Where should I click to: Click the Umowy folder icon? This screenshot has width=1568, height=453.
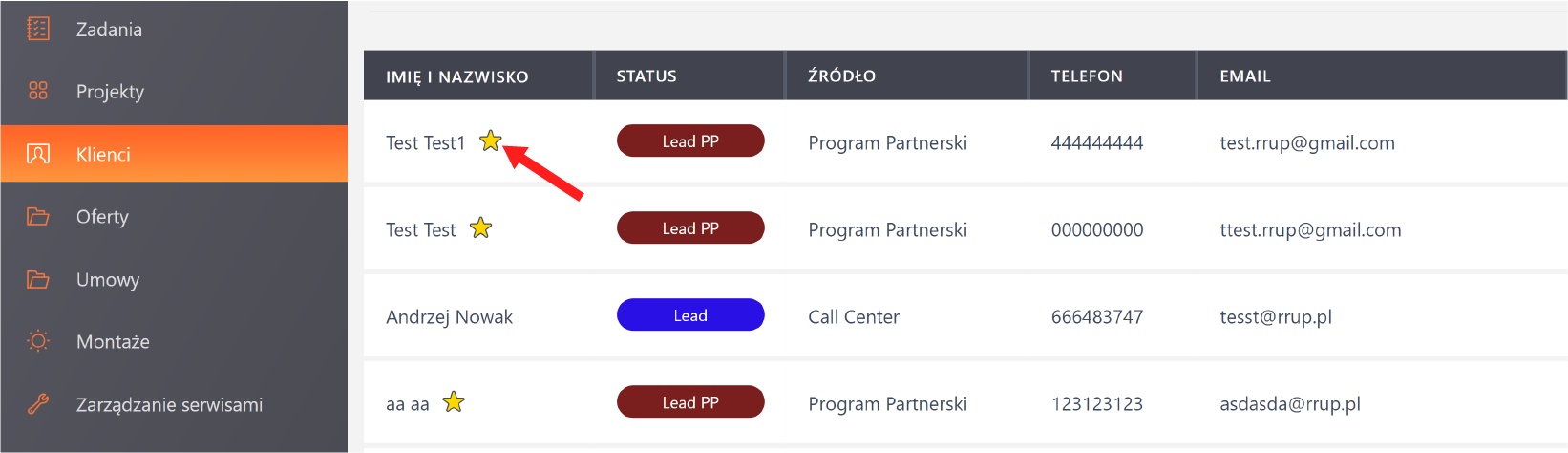tap(38, 279)
